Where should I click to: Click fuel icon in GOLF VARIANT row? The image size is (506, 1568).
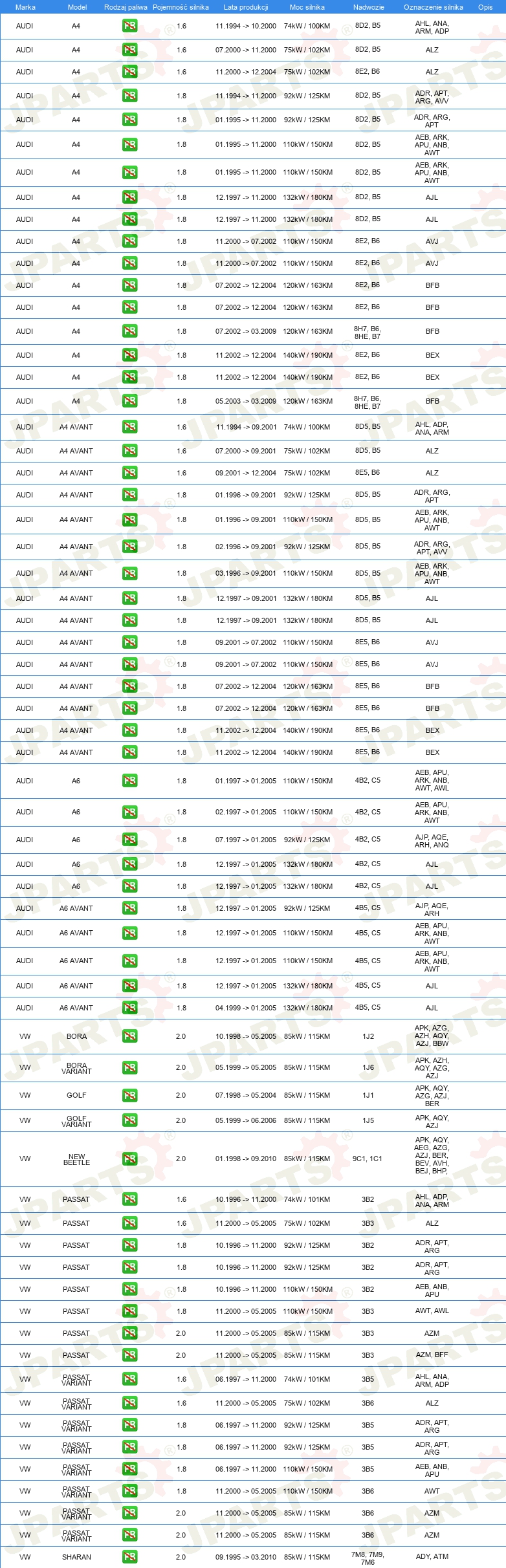pyautogui.click(x=129, y=1120)
